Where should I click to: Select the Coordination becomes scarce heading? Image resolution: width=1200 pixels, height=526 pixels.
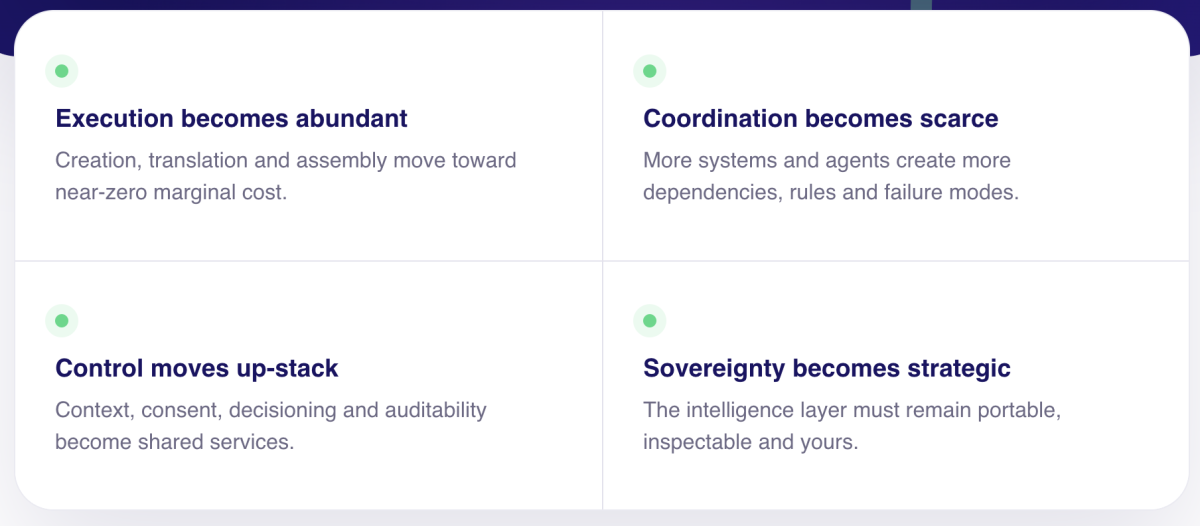pyautogui.click(x=820, y=118)
